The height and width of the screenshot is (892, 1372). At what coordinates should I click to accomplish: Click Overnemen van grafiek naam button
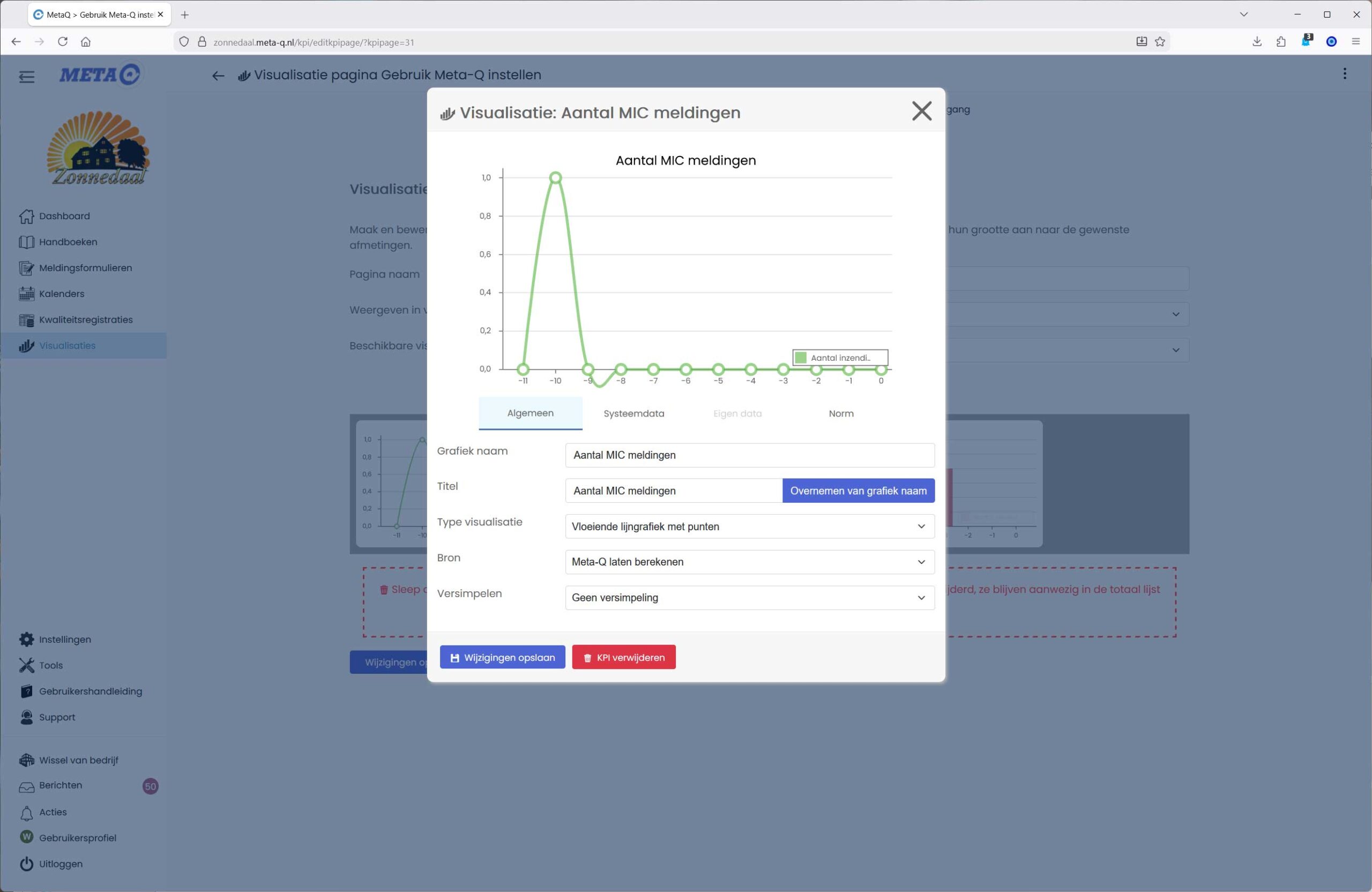pyautogui.click(x=858, y=490)
